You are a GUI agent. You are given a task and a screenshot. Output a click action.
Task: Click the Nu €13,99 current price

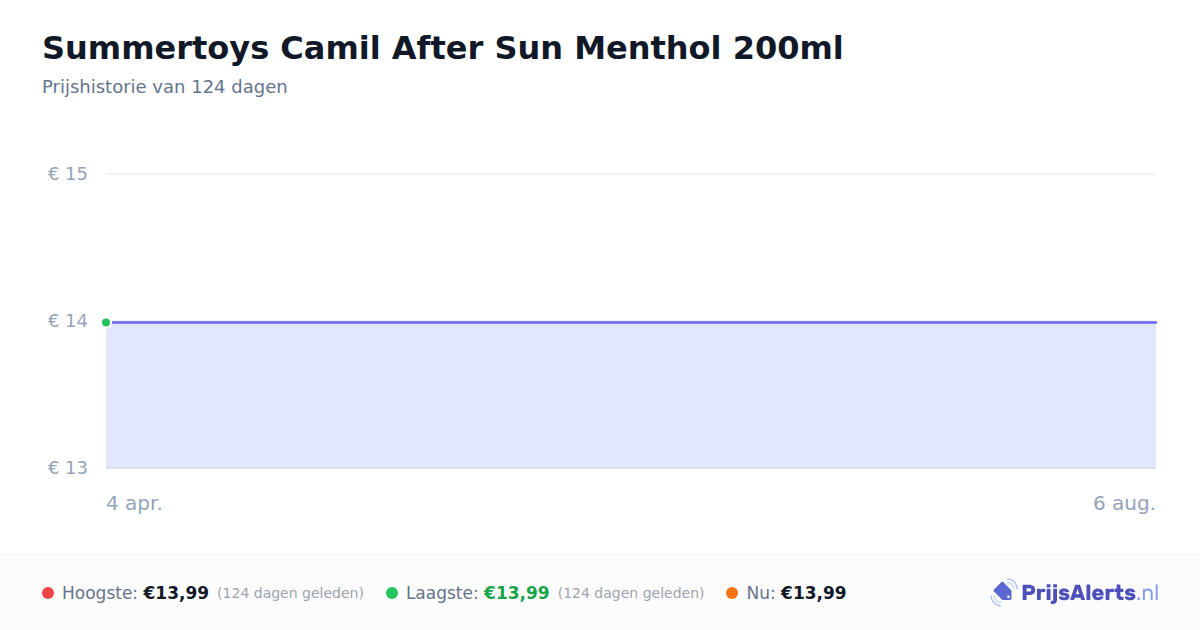[x=813, y=593]
